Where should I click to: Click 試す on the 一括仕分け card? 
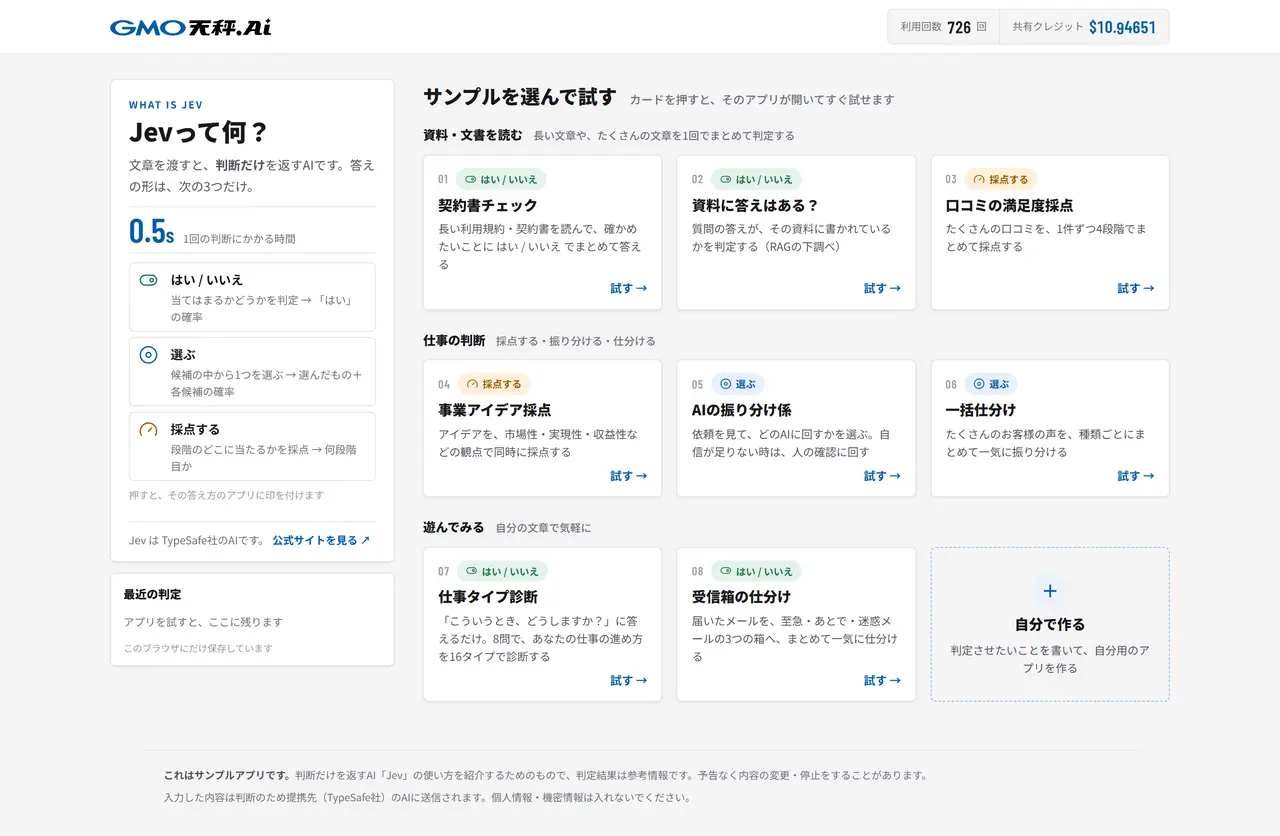(1136, 476)
